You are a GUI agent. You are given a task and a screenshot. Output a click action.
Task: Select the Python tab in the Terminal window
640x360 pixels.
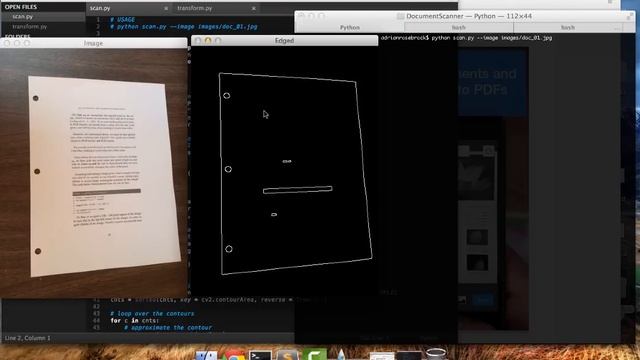click(x=350, y=27)
